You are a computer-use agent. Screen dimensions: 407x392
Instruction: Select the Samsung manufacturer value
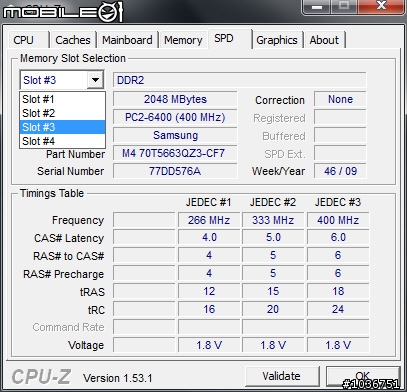click(175, 135)
